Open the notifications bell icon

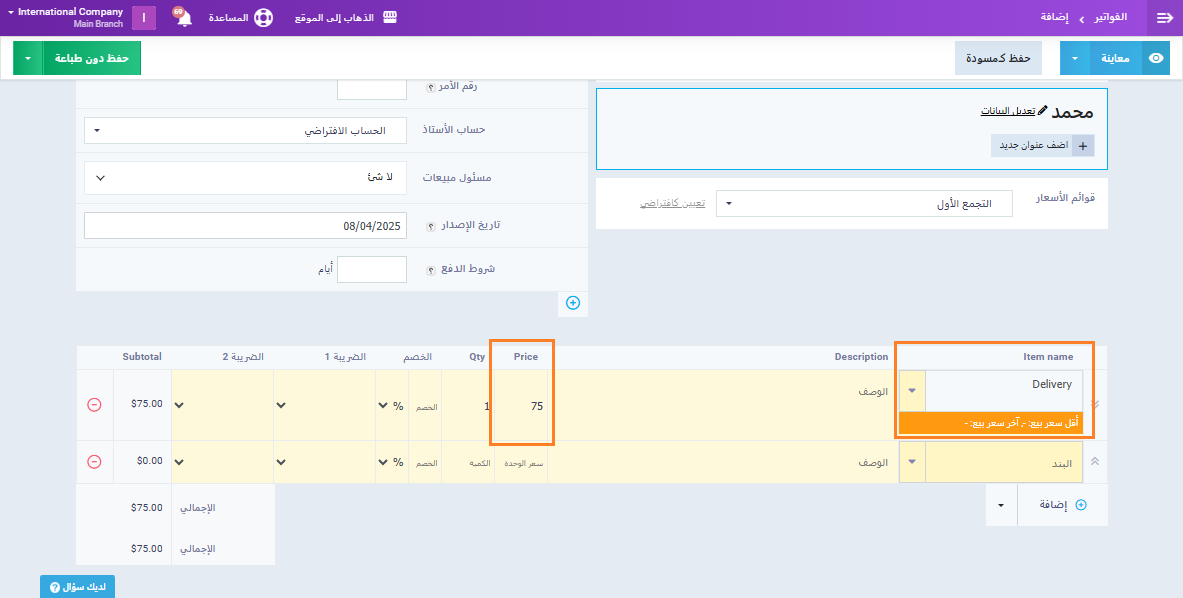(x=184, y=19)
